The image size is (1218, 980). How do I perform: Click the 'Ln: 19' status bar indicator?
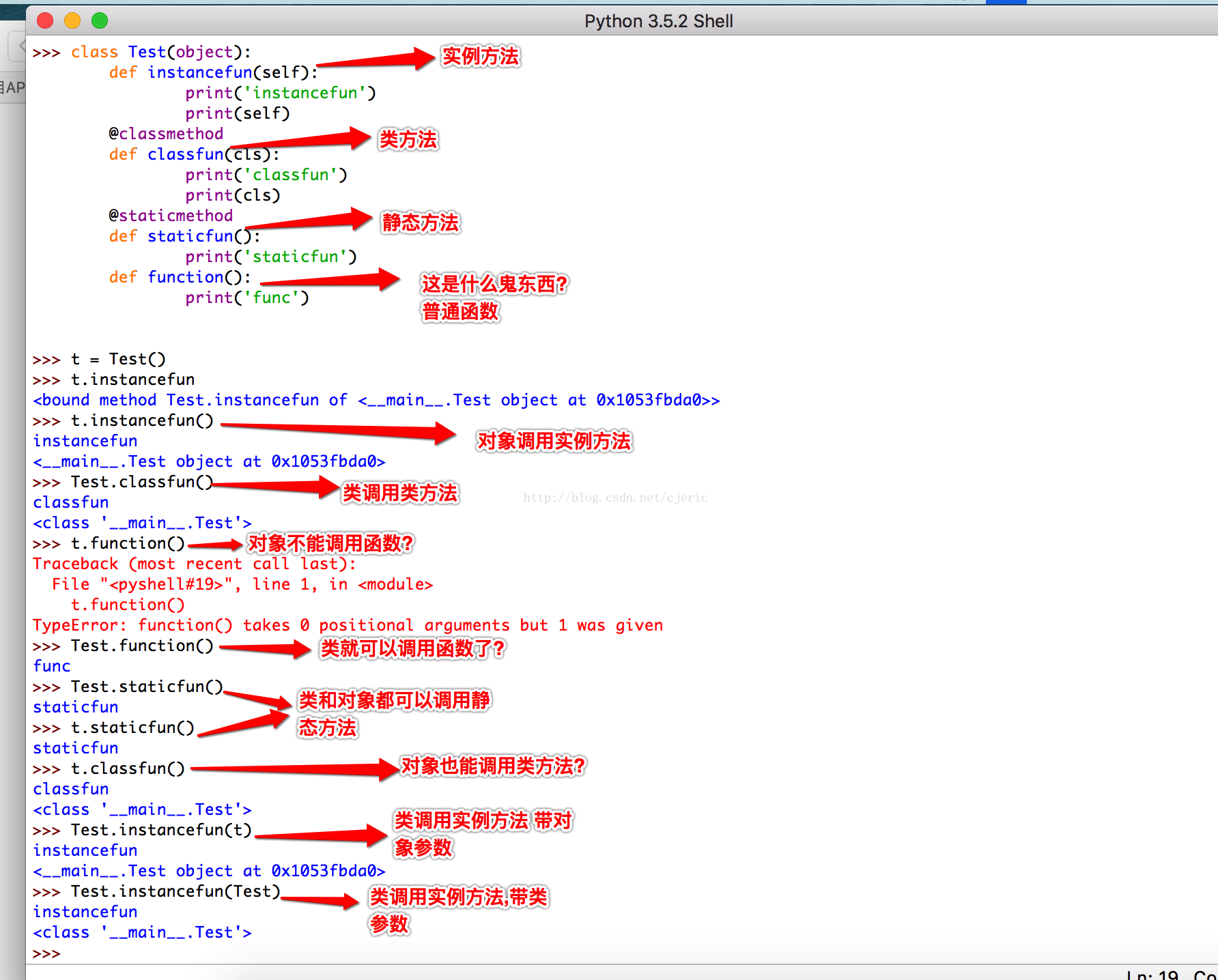[x=1152, y=975]
